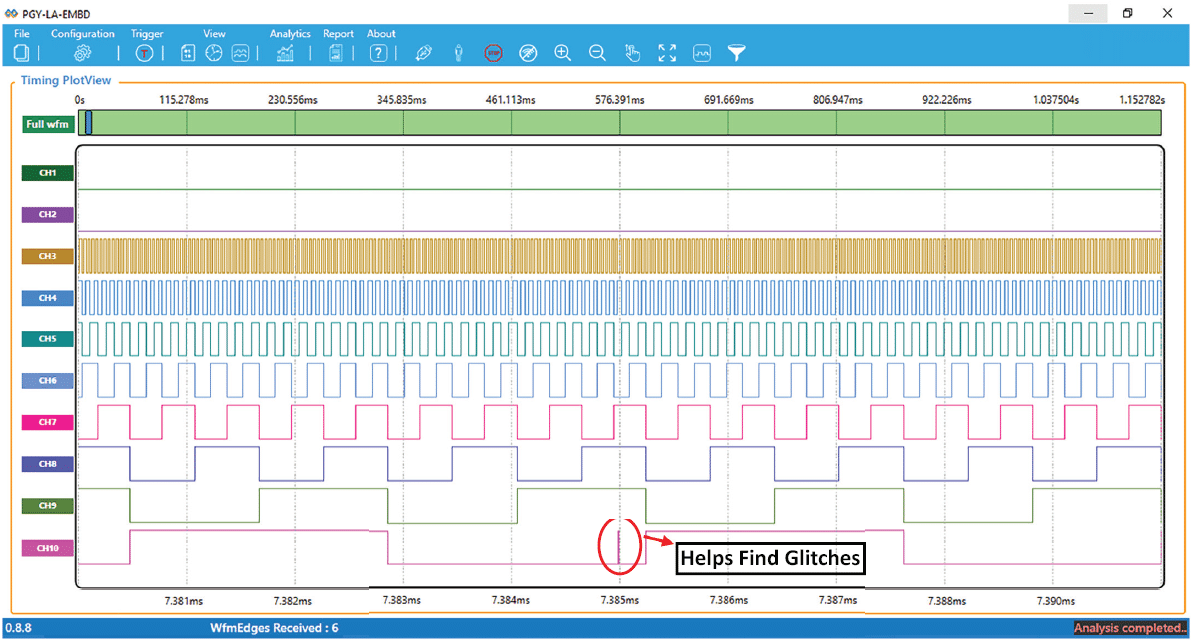Image resolution: width=1191 pixels, height=640 pixels.
Task: Open the Analytics chart icon
Action: [285, 53]
